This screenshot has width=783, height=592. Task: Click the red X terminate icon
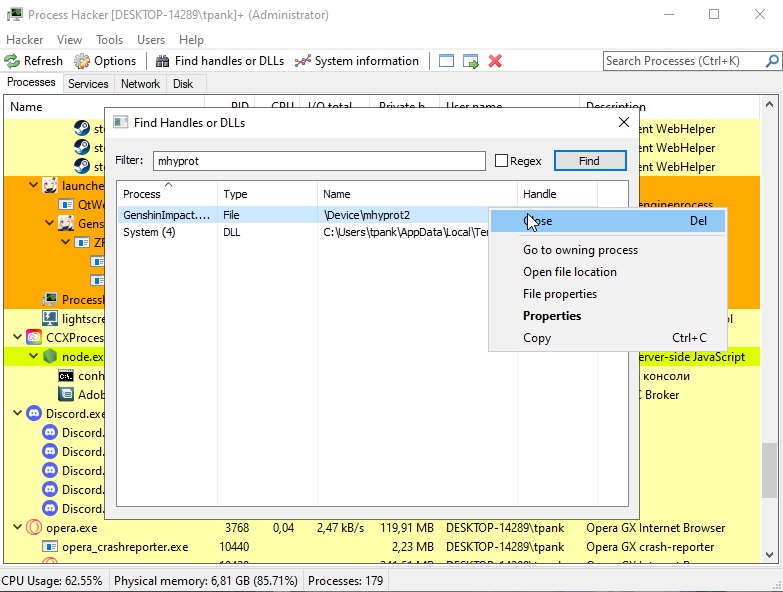495,61
